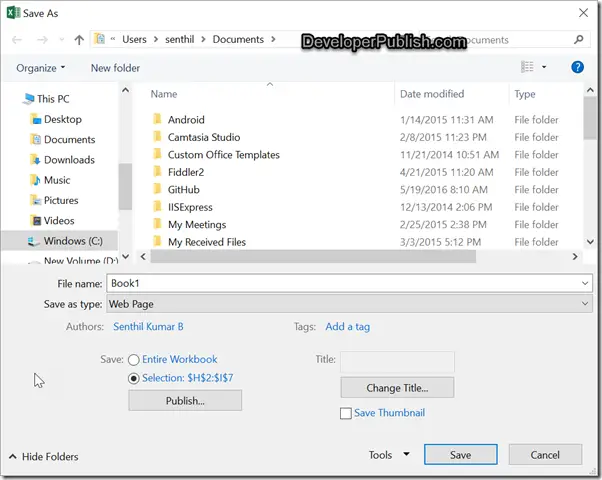
Task: Click the Camtasia Studio folder icon
Action: point(157,137)
